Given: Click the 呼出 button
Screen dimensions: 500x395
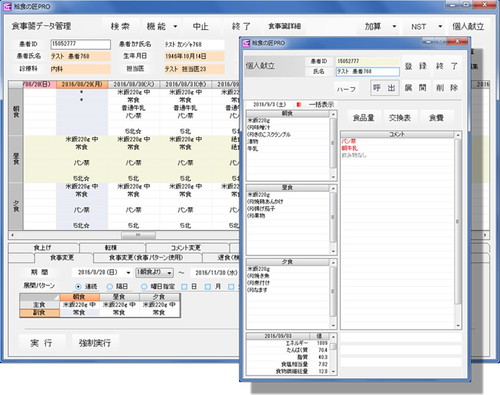Looking at the screenshot, I should (385, 88).
